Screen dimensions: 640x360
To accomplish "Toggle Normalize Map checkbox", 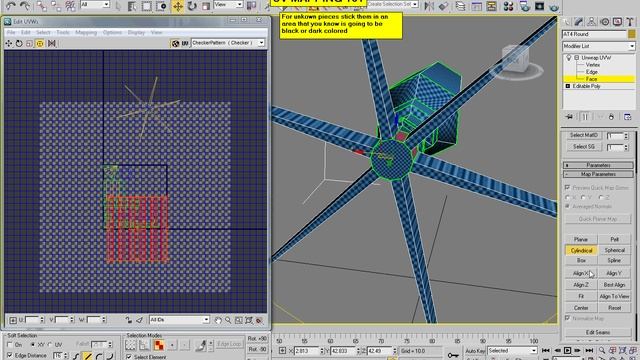I will [x=568, y=318].
